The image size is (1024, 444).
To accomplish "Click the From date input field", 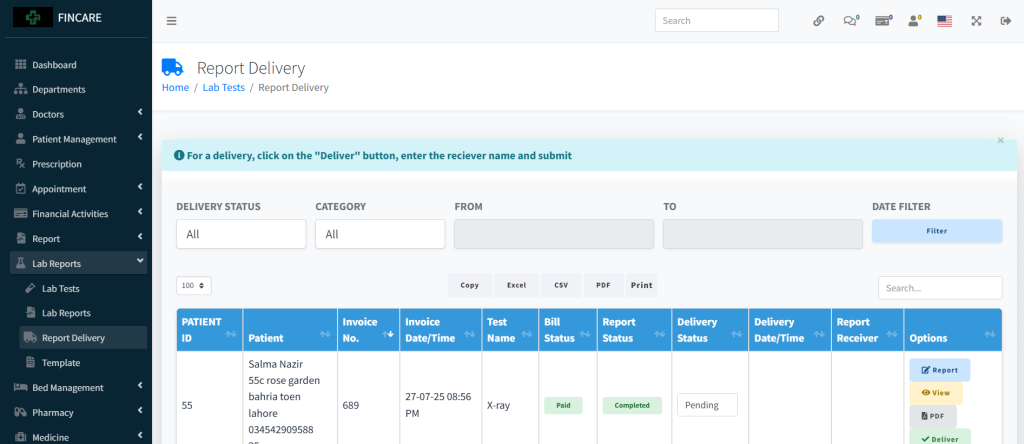I will pyautogui.click(x=553, y=234).
